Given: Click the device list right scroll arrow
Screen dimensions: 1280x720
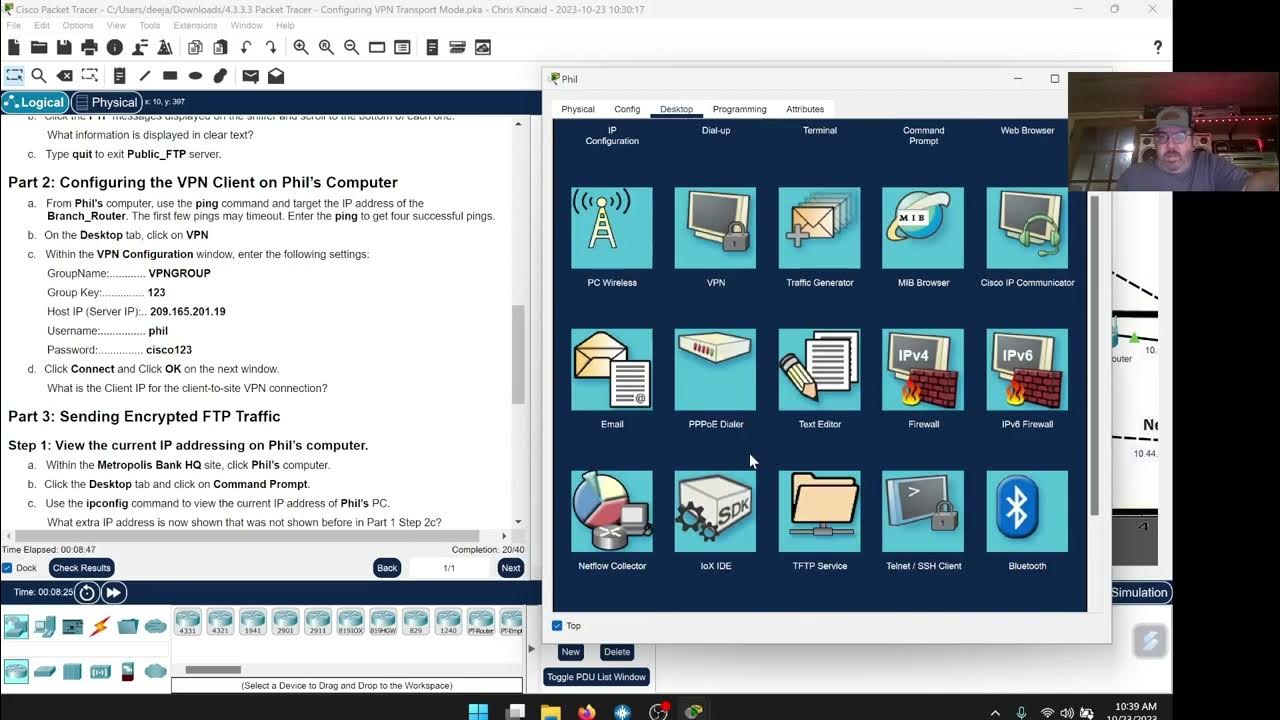Looking at the screenshot, I should pos(517,670).
